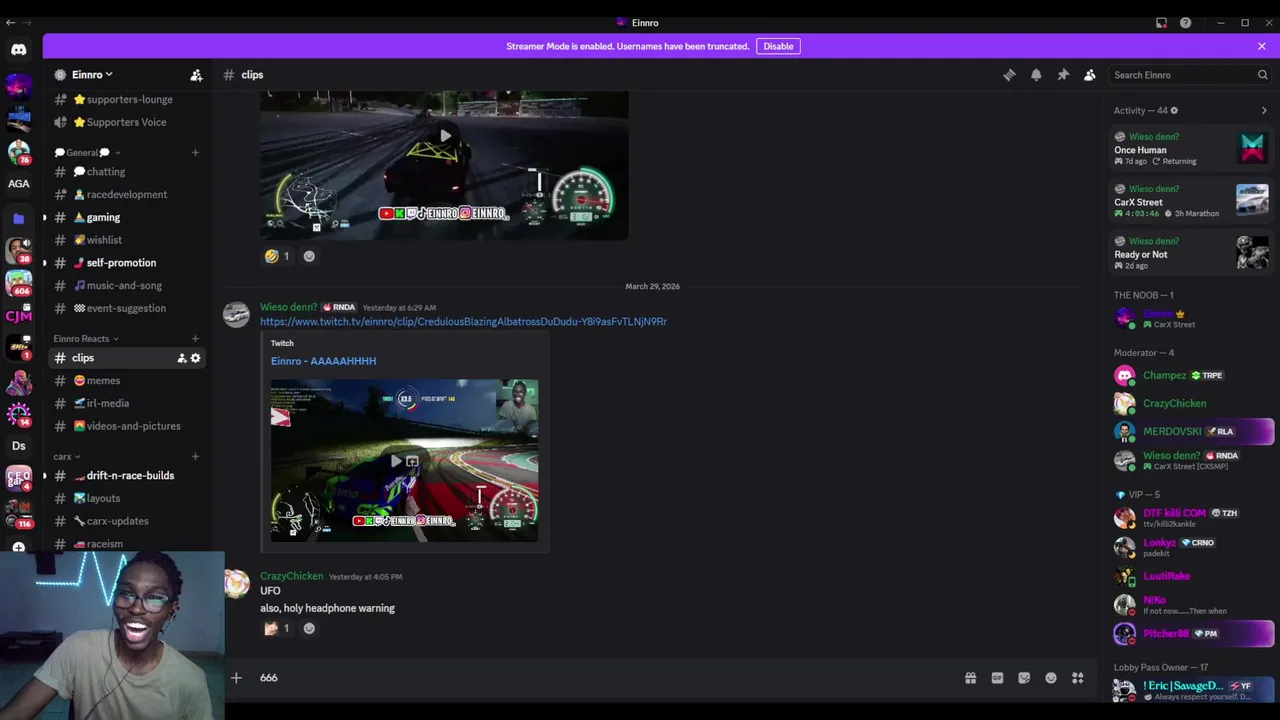Click username CrazyChicken in chat message
Viewport: 1280px width, 720px height.
point(291,576)
